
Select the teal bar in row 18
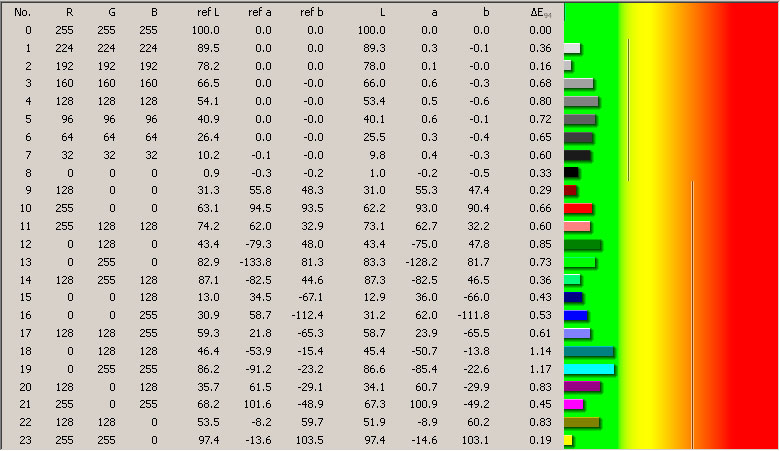[589, 352]
